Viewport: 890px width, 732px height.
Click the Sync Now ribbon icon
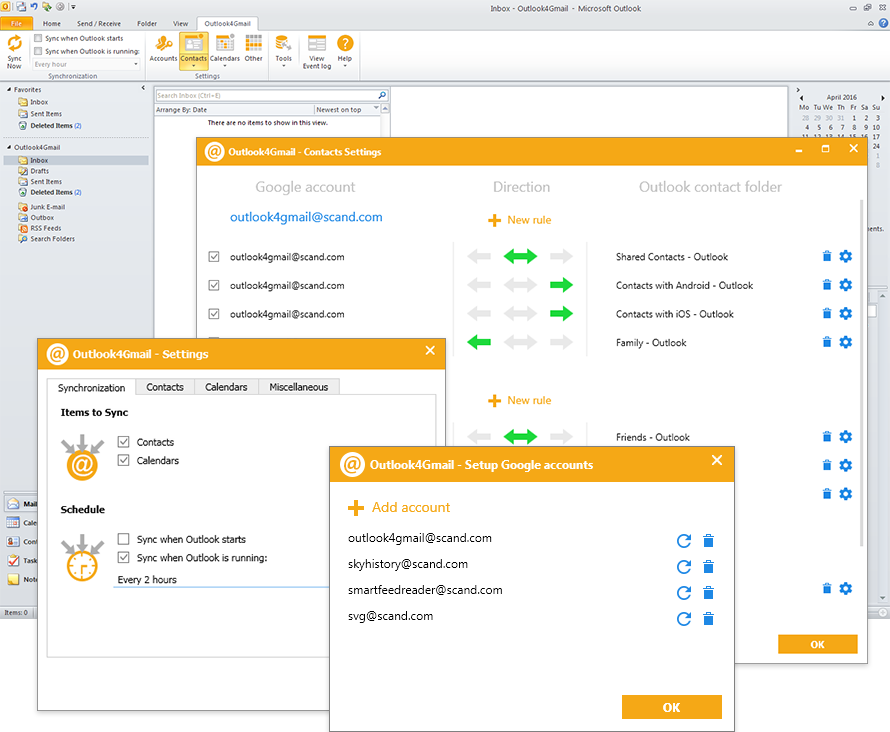(x=14, y=48)
